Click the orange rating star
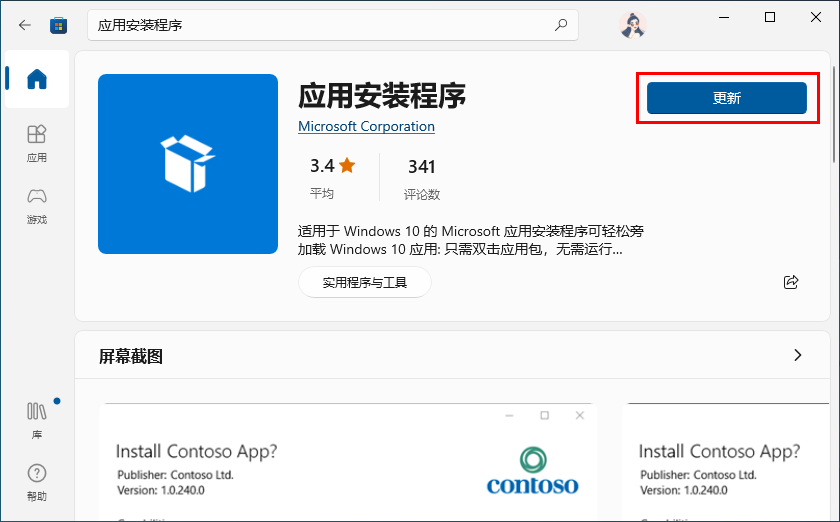The image size is (840, 522). pyautogui.click(x=347, y=165)
